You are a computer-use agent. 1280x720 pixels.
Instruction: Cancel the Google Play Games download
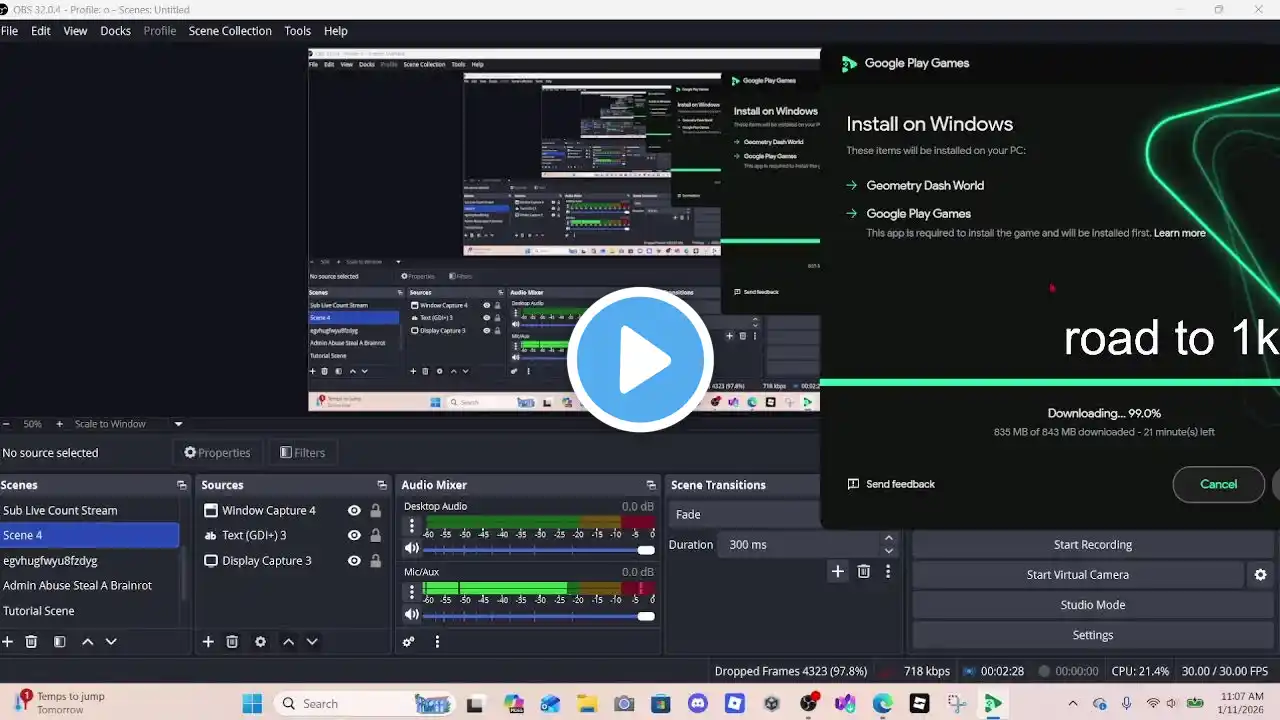1218,484
